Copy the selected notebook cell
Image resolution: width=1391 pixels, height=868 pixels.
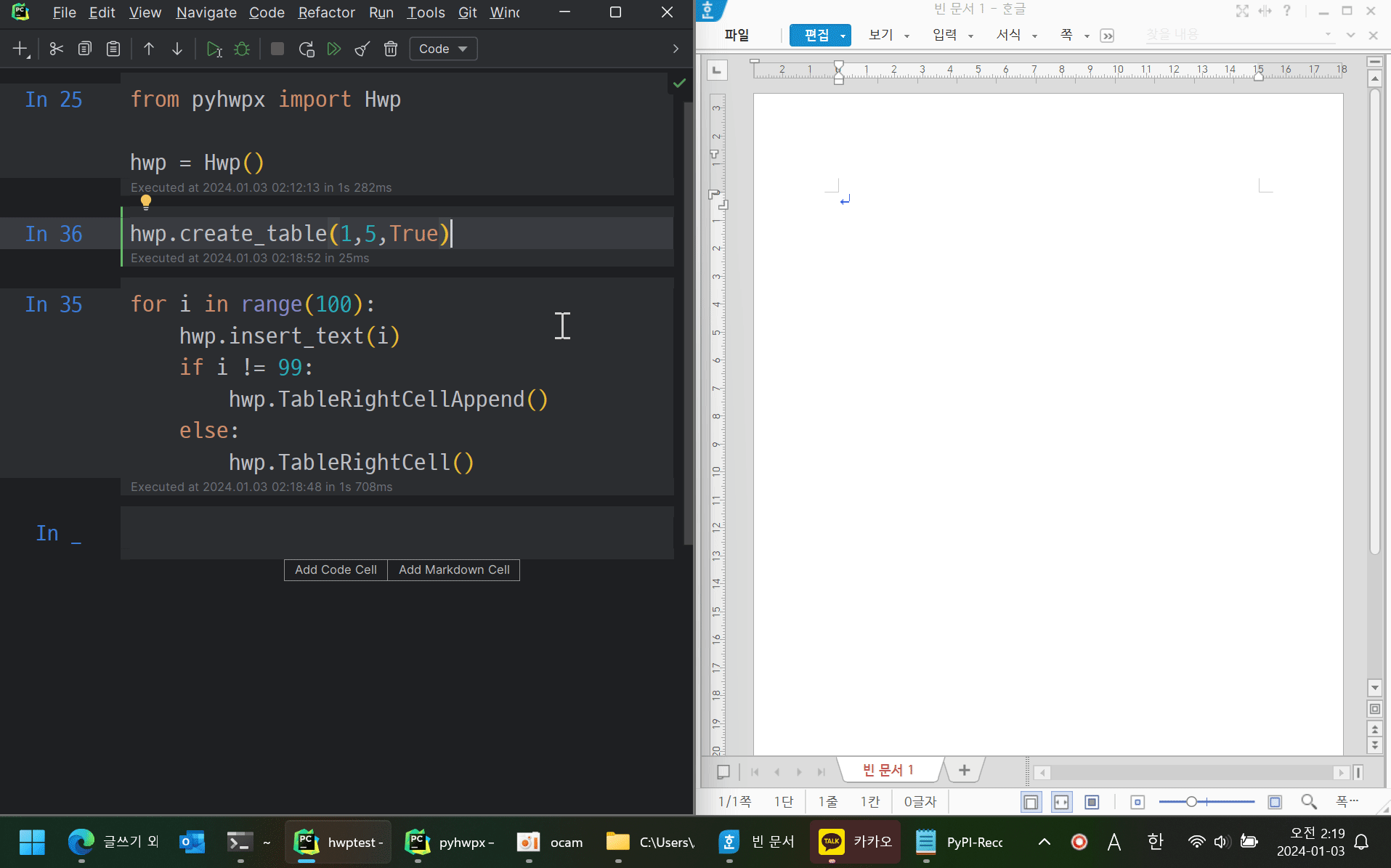pyautogui.click(x=84, y=49)
